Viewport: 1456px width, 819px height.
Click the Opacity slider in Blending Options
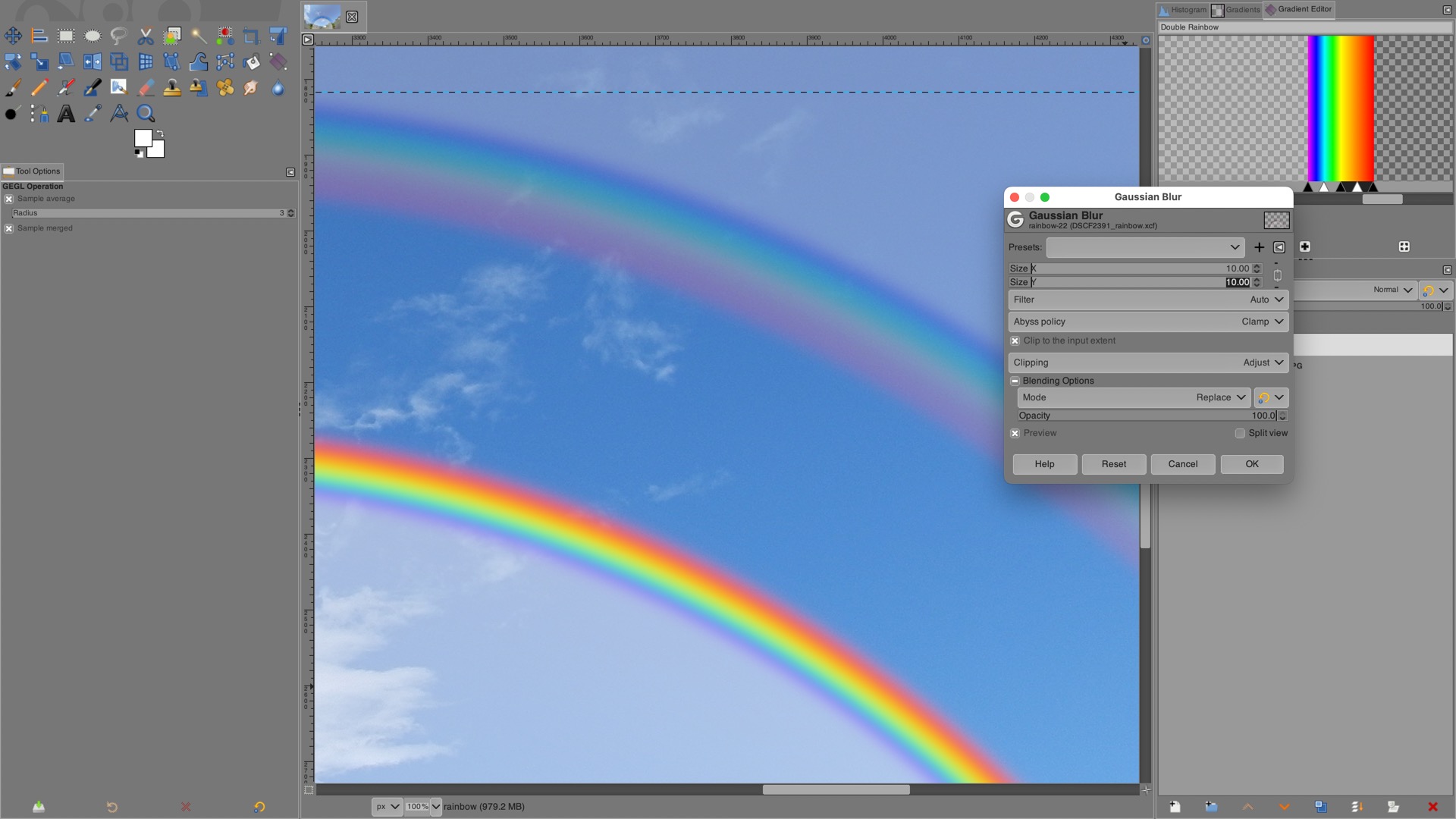1147,416
